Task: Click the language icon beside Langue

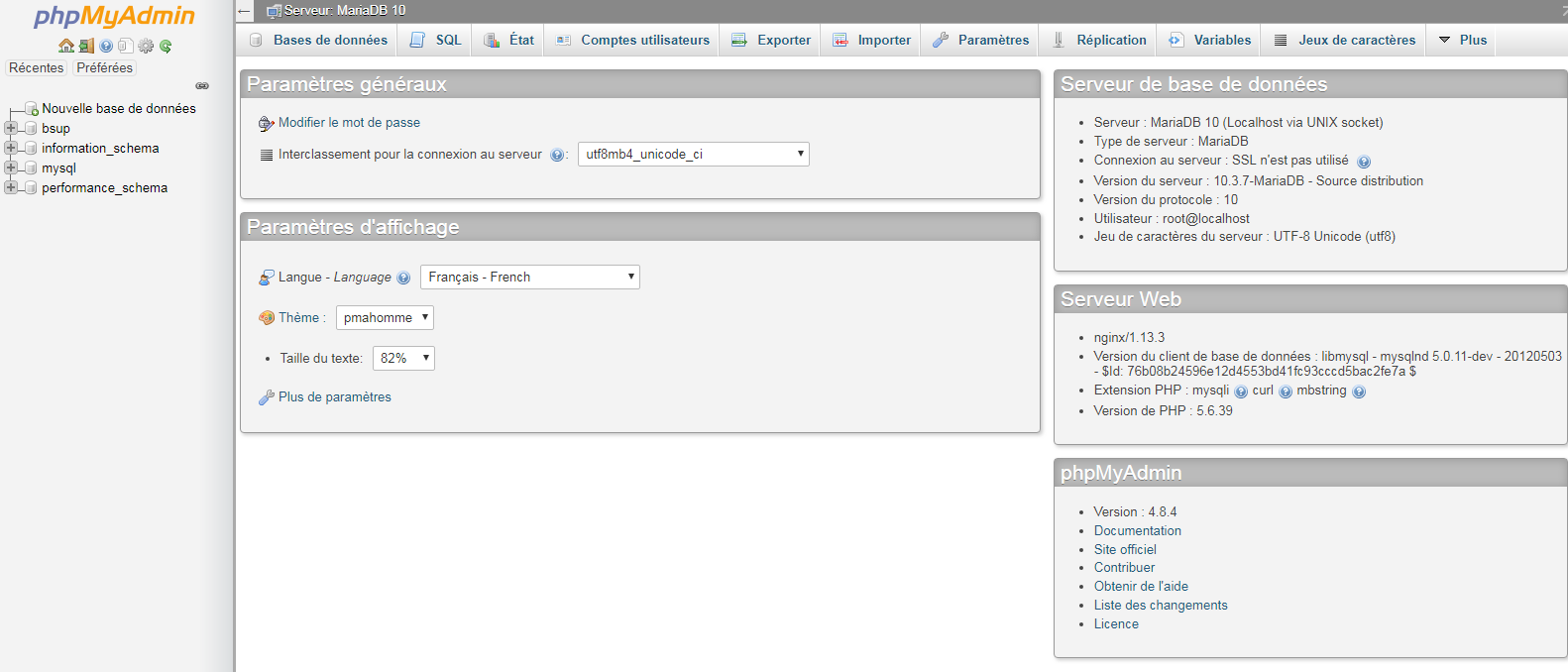Action: pyautogui.click(x=266, y=278)
